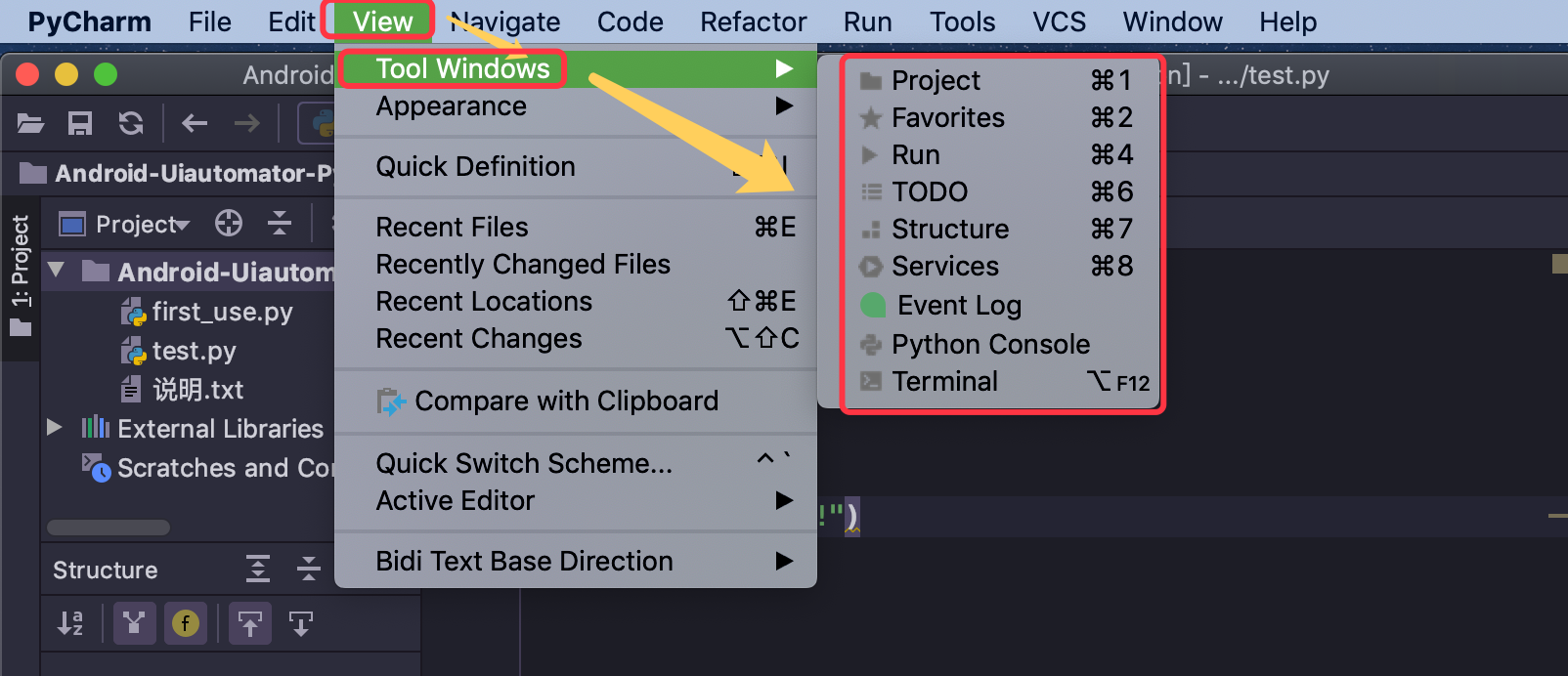Toggle Show Fields filter button
1568x676 pixels.
(x=186, y=623)
